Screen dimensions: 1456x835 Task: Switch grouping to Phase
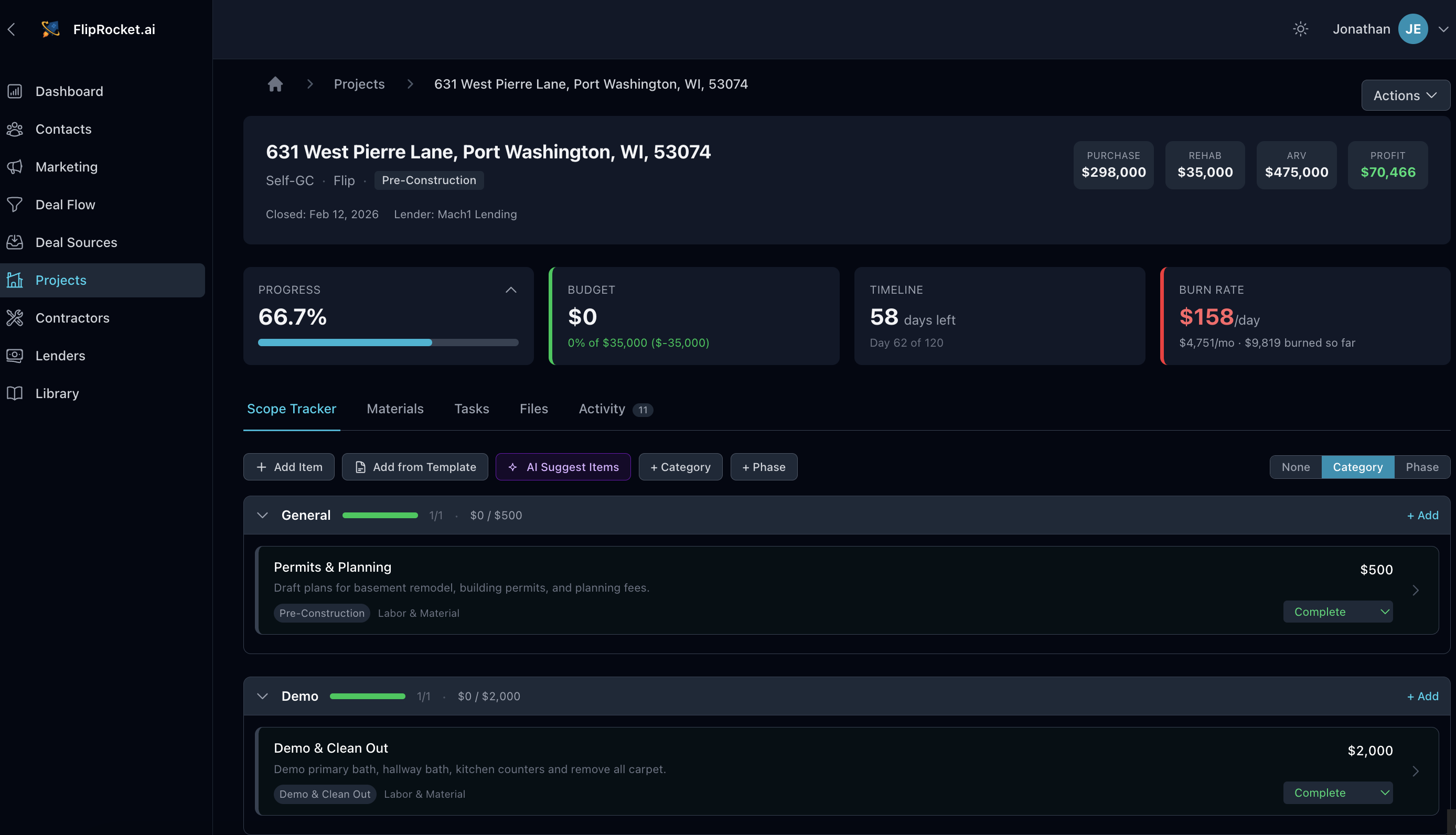point(1421,466)
